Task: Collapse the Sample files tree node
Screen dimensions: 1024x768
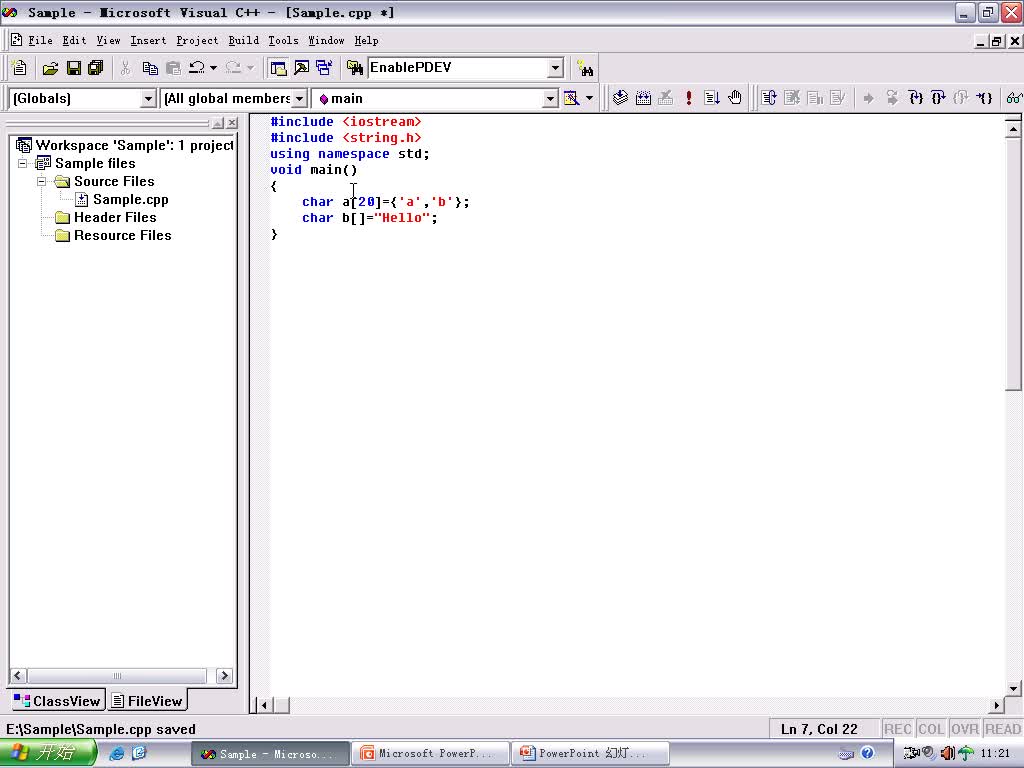Action: pos(23,163)
